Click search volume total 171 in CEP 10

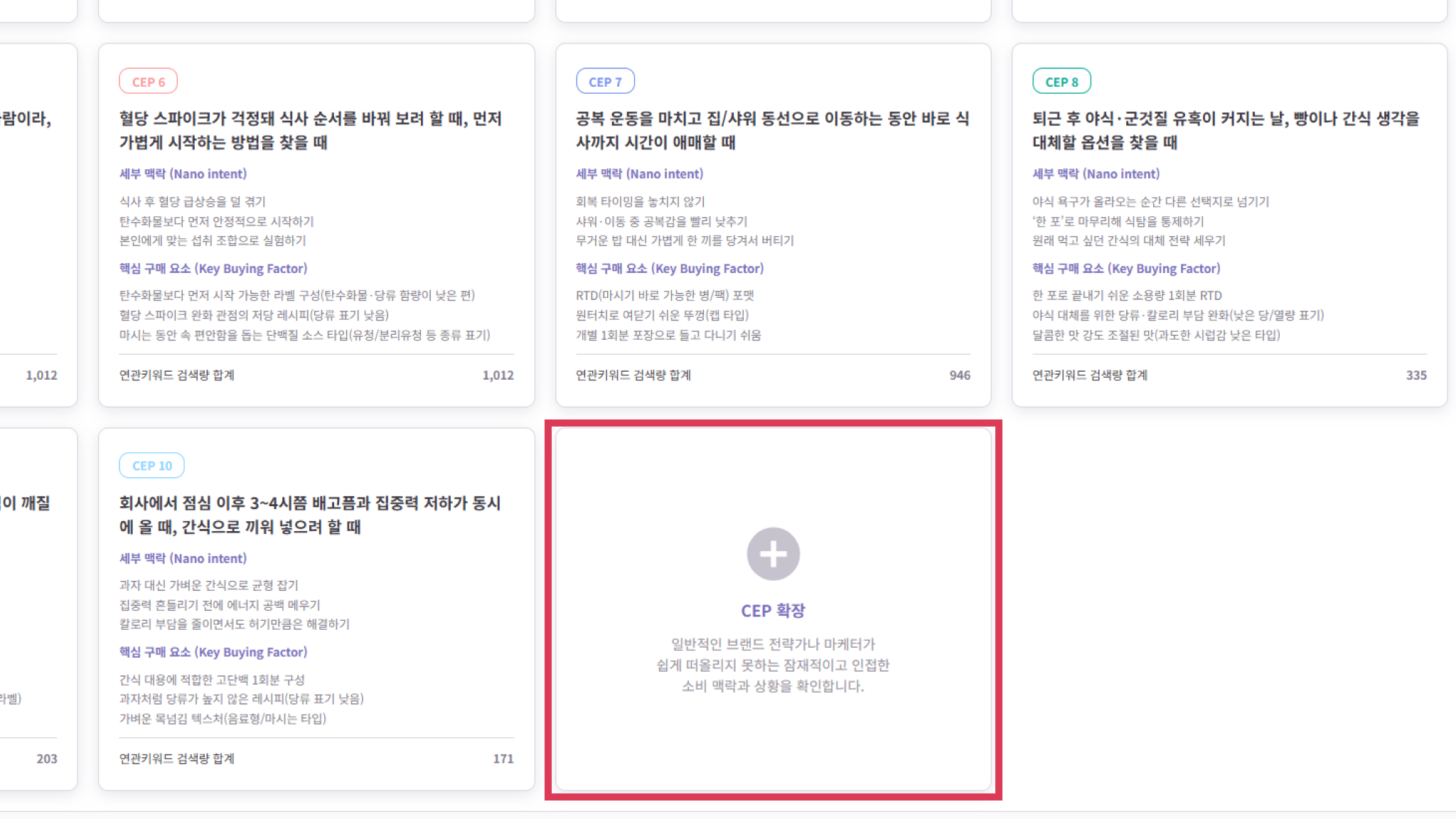pos(503,759)
